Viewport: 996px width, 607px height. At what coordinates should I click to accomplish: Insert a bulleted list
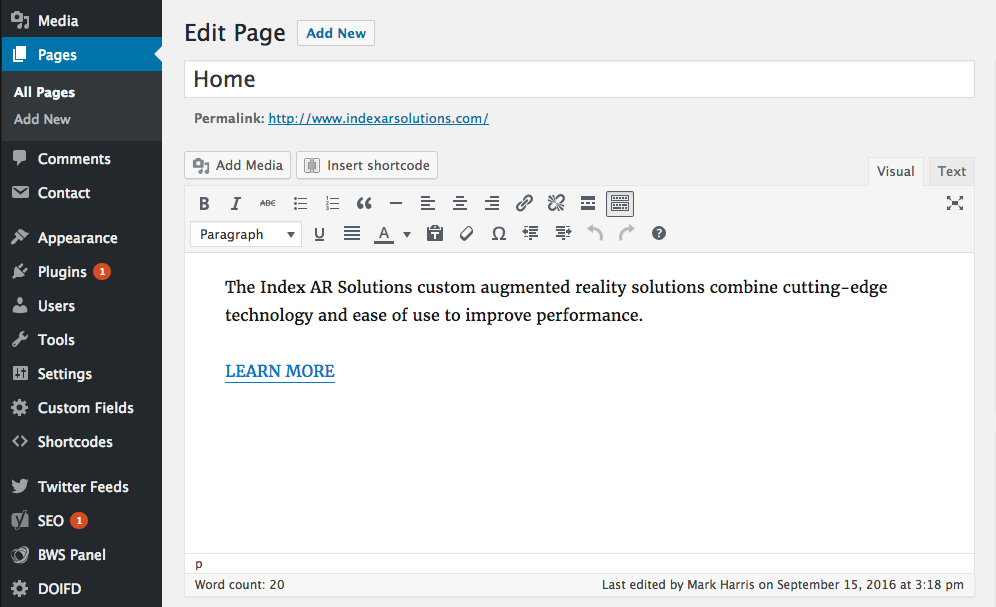300,203
